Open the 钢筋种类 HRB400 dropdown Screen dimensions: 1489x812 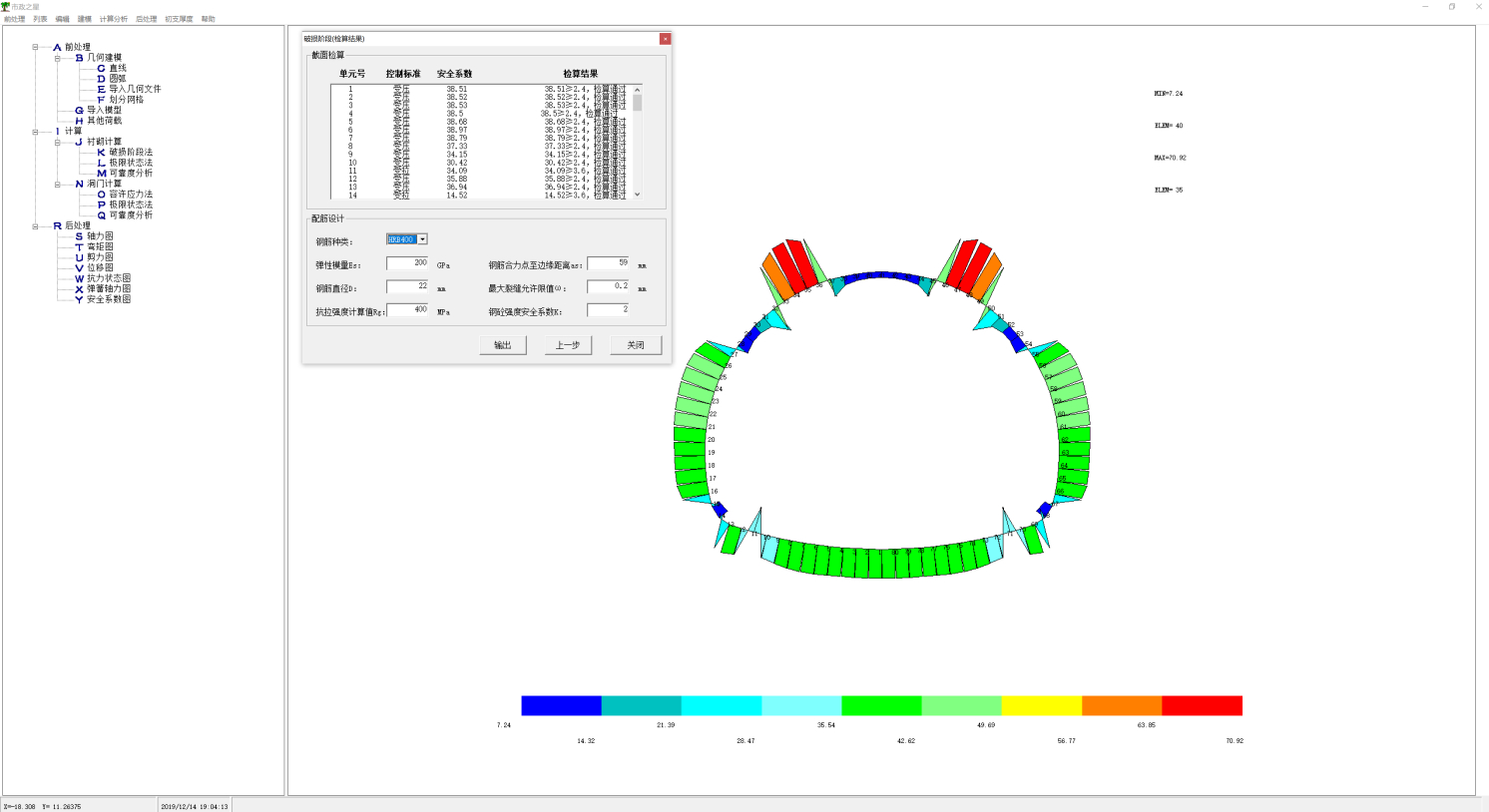pyautogui.click(x=422, y=239)
